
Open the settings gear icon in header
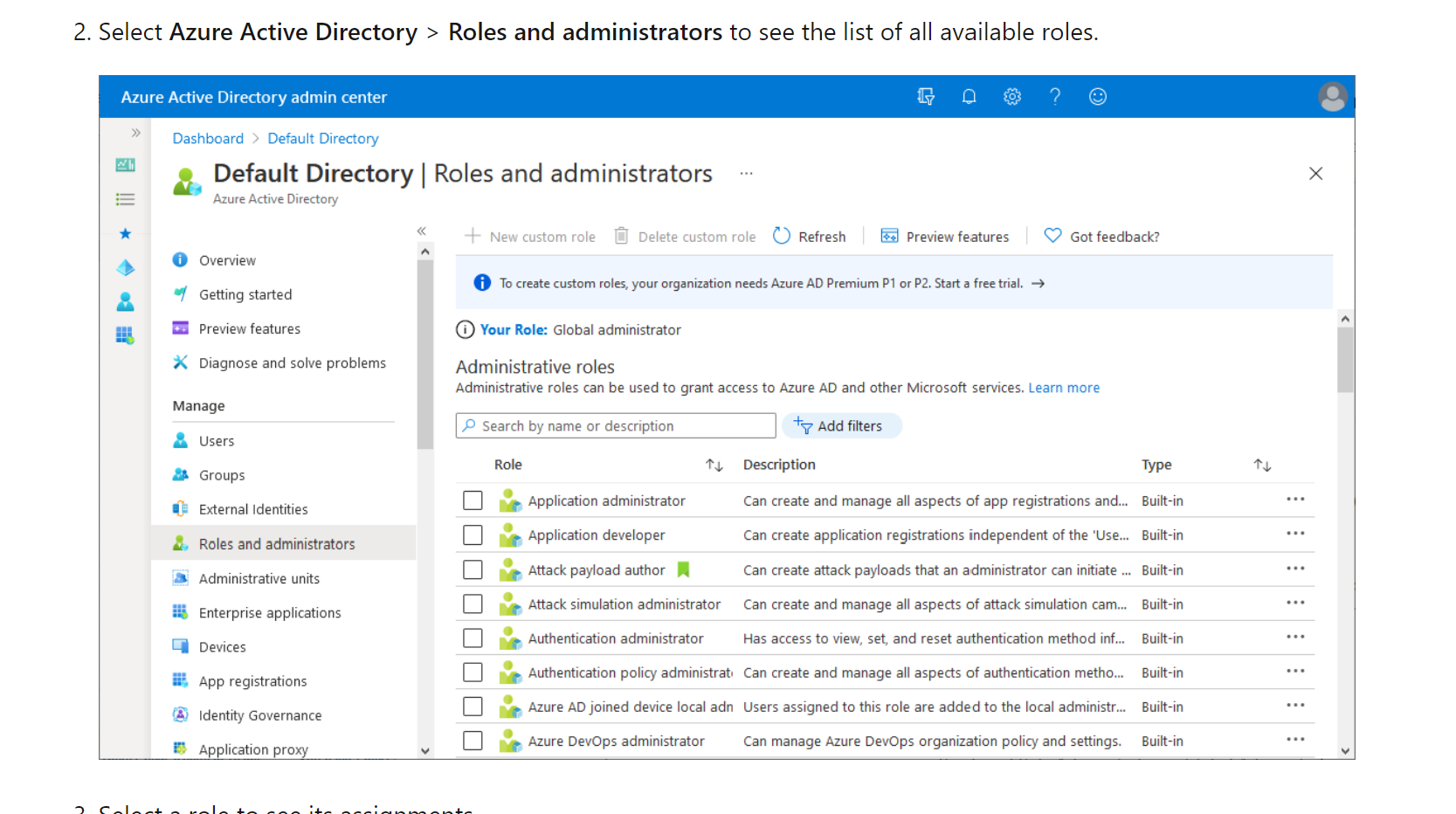pos(1011,97)
